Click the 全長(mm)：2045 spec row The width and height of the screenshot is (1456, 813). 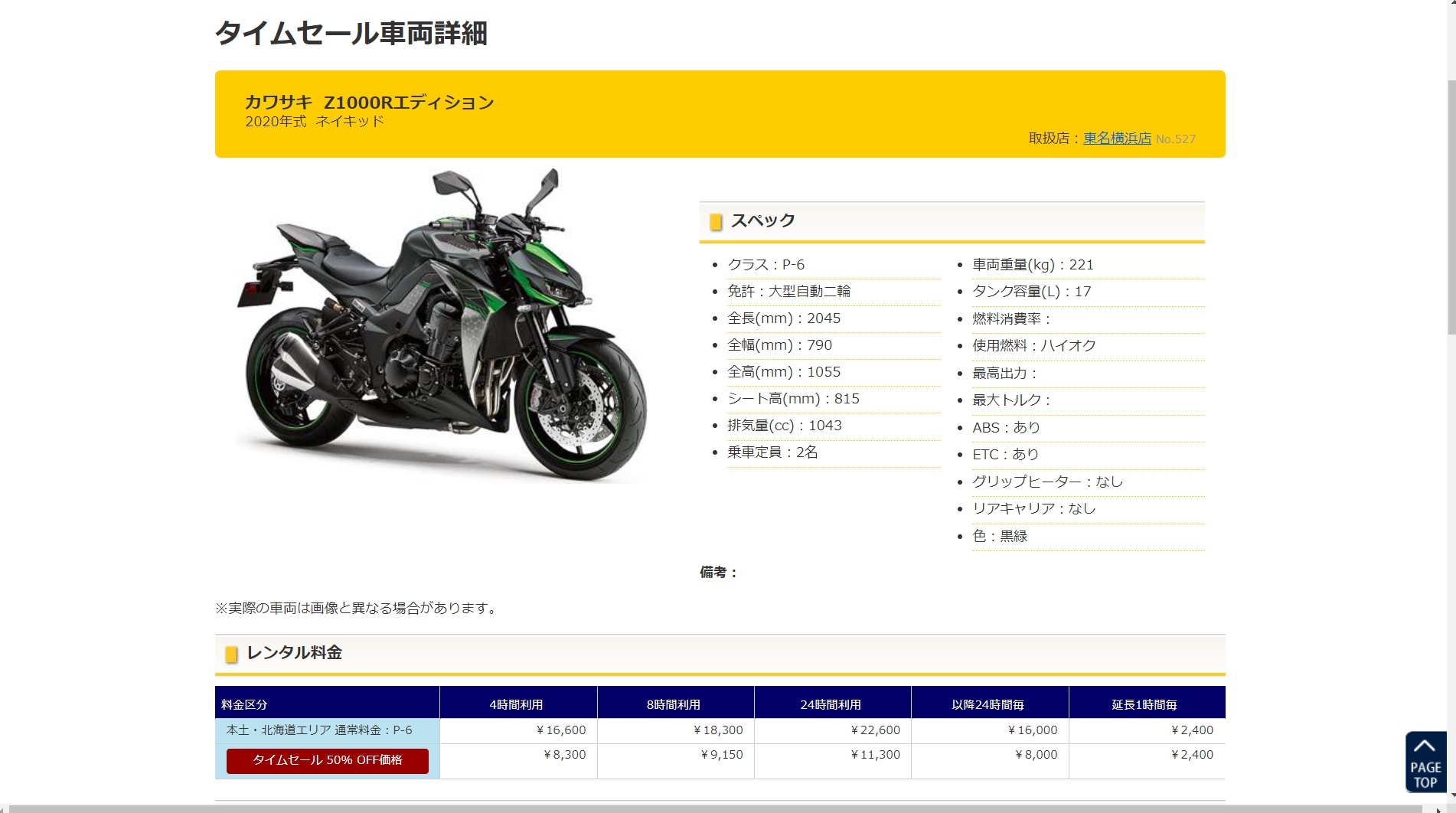pos(834,318)
